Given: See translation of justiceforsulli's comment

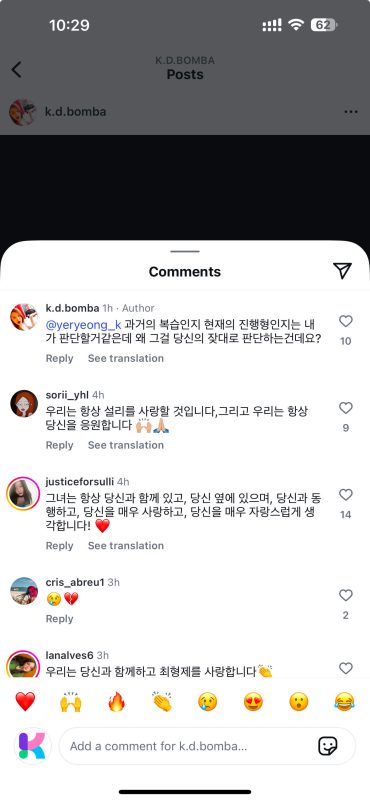Looking at the screenshot, I should (x=126, y=546).
